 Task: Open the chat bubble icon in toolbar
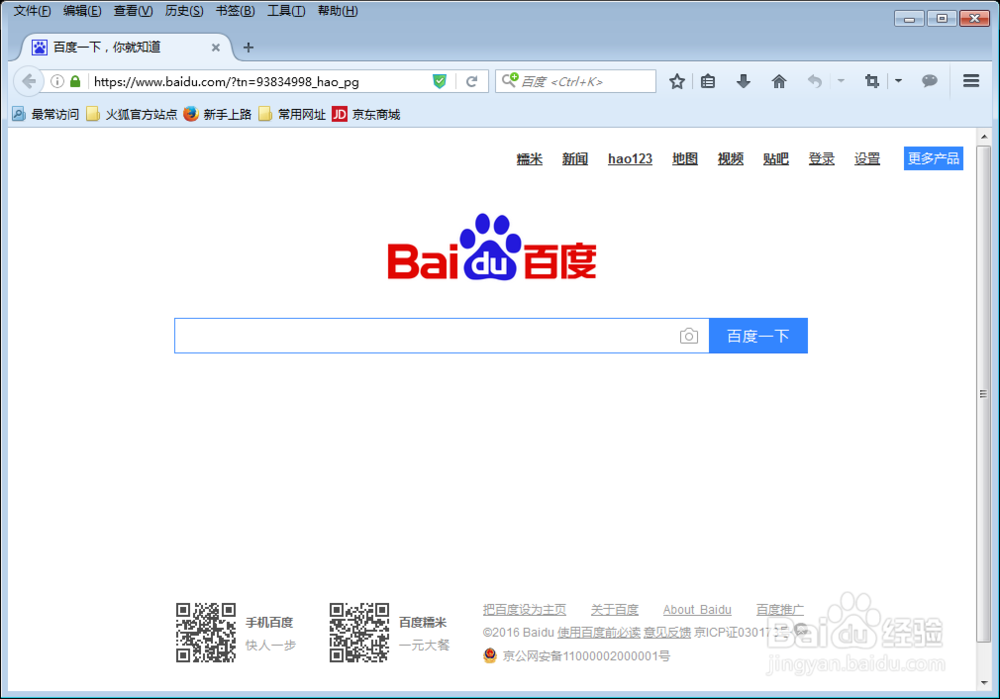[929, 81]
